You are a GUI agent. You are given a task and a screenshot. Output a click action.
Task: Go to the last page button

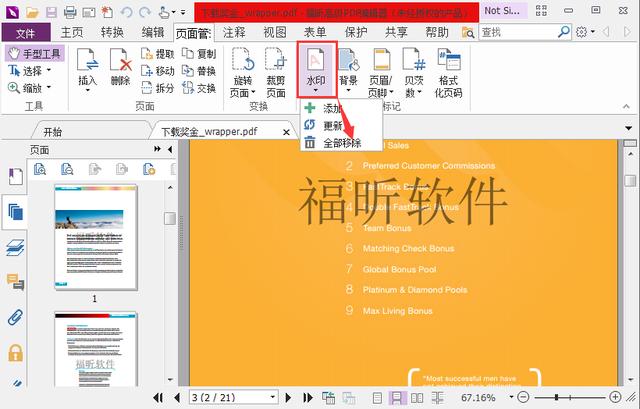(x=308, y=397)
